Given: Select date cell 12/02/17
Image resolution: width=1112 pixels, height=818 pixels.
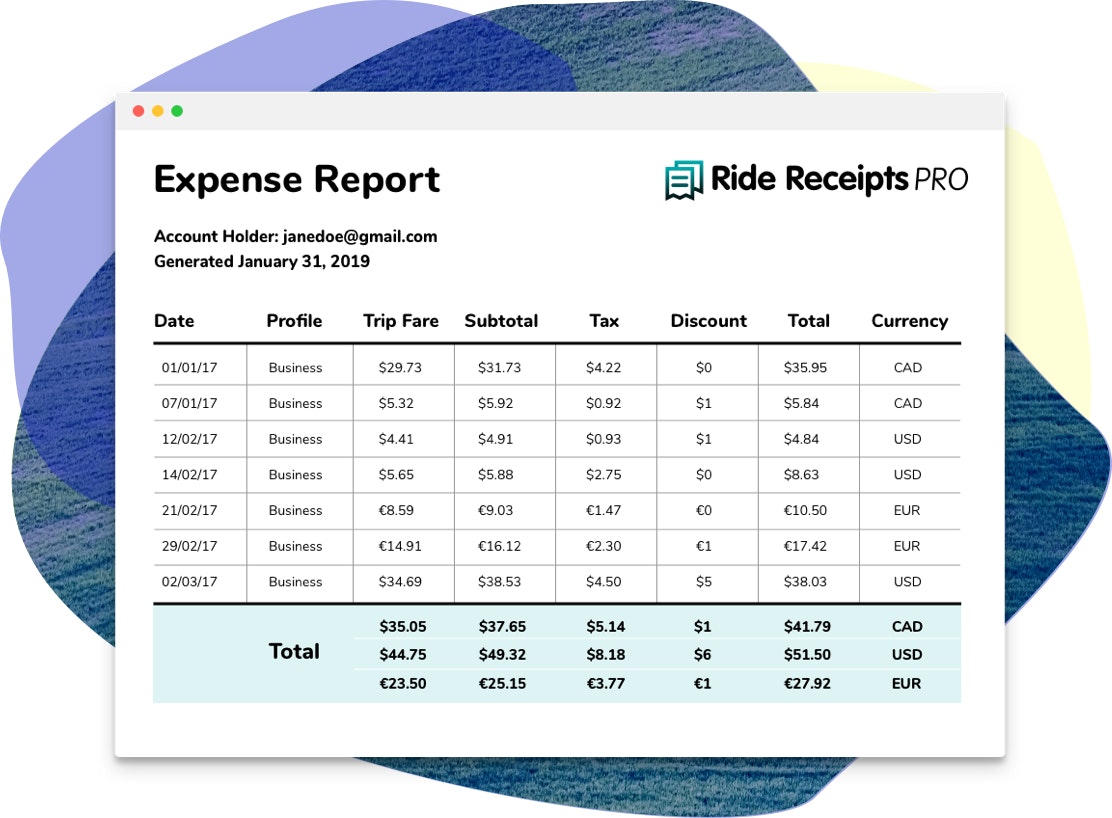Looking at the screenshot, I should pyautogui.click(x=189, y=439).
